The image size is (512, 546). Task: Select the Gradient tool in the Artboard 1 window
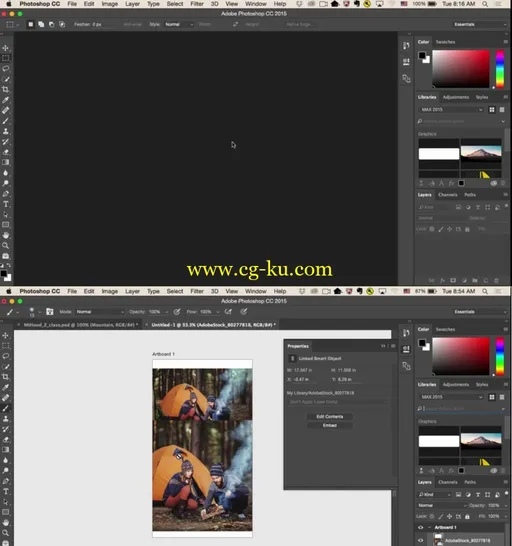[x=6, y=450]
